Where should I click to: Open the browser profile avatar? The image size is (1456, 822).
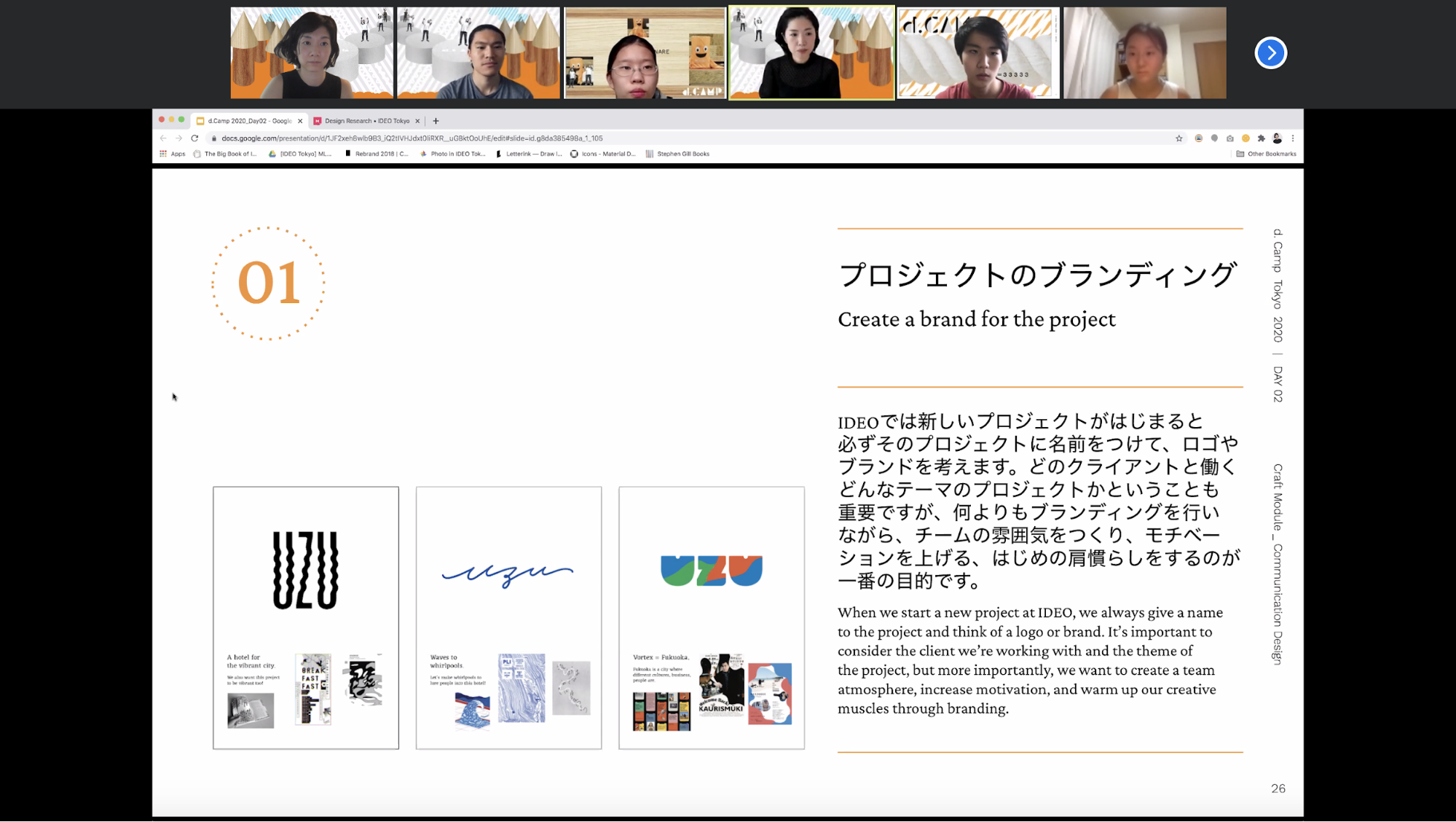tap(1277, 138)
